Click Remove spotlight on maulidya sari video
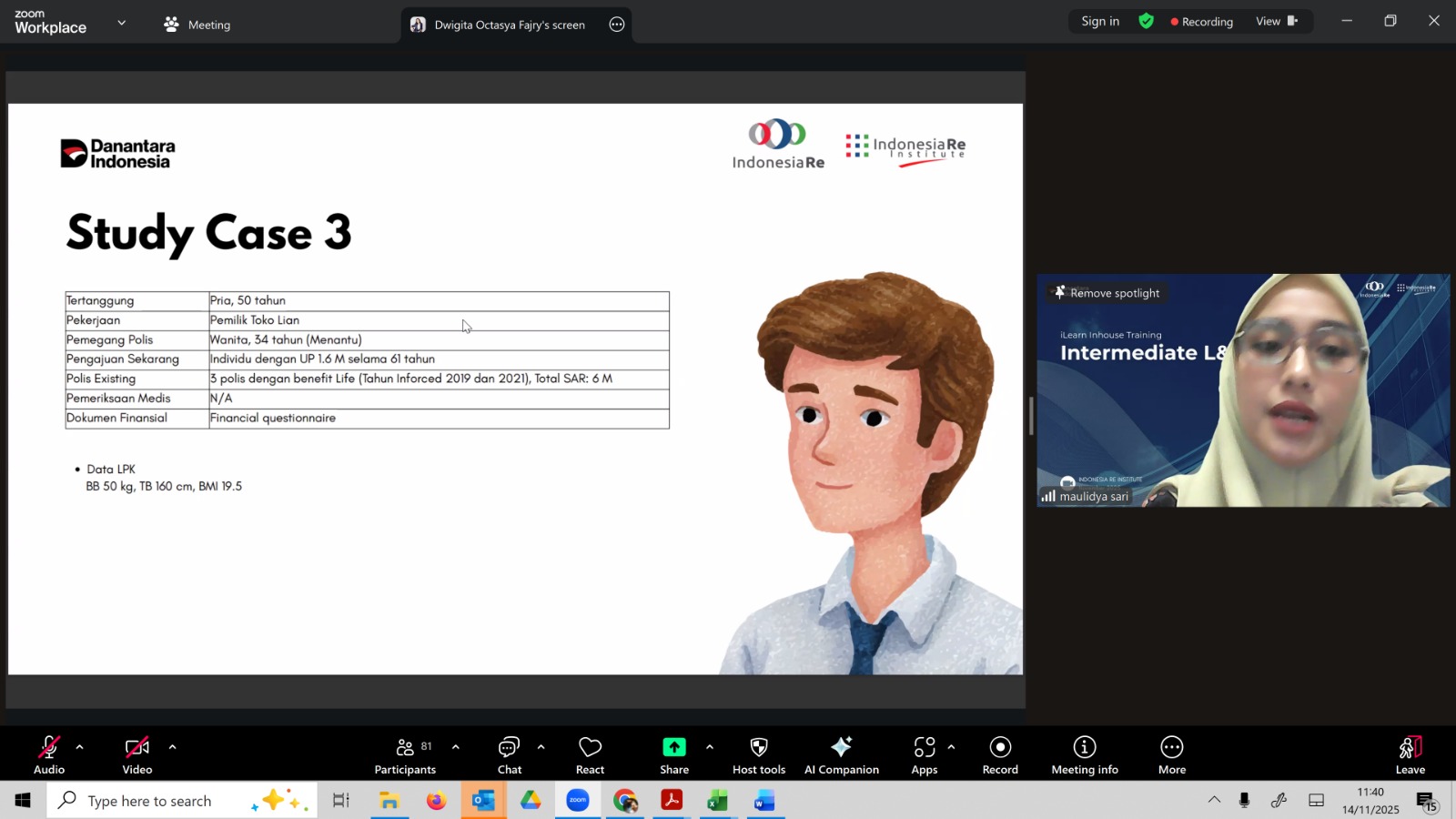This screenshot has height=819, width=1456. coord(1107,293)
